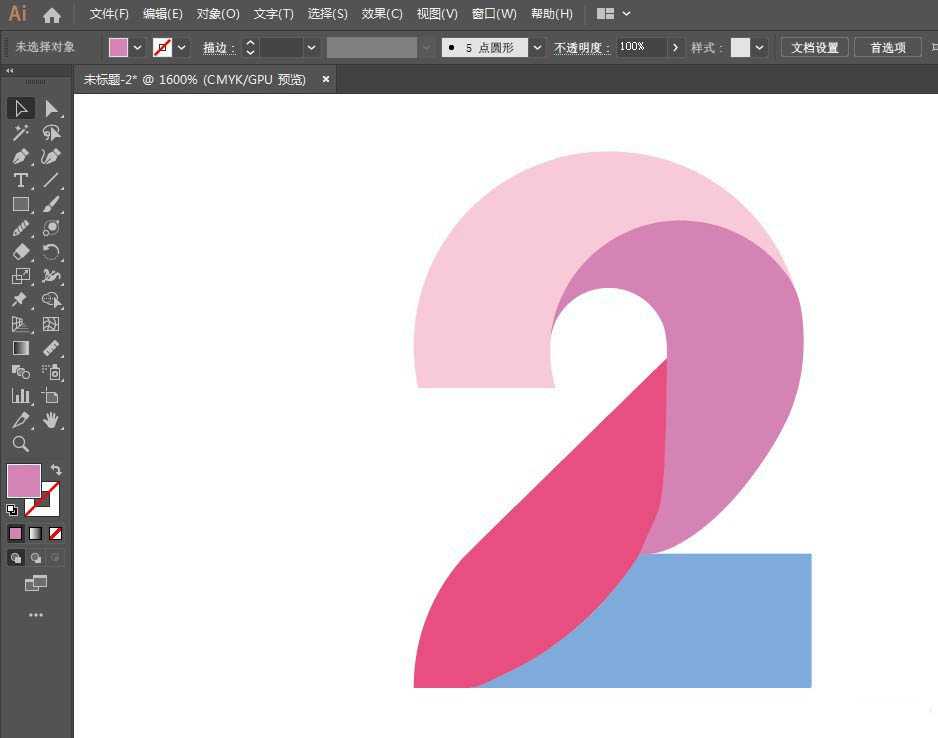Choose the Magic Wand tool
Screen dimensions: 938x738
coord(20,132)
